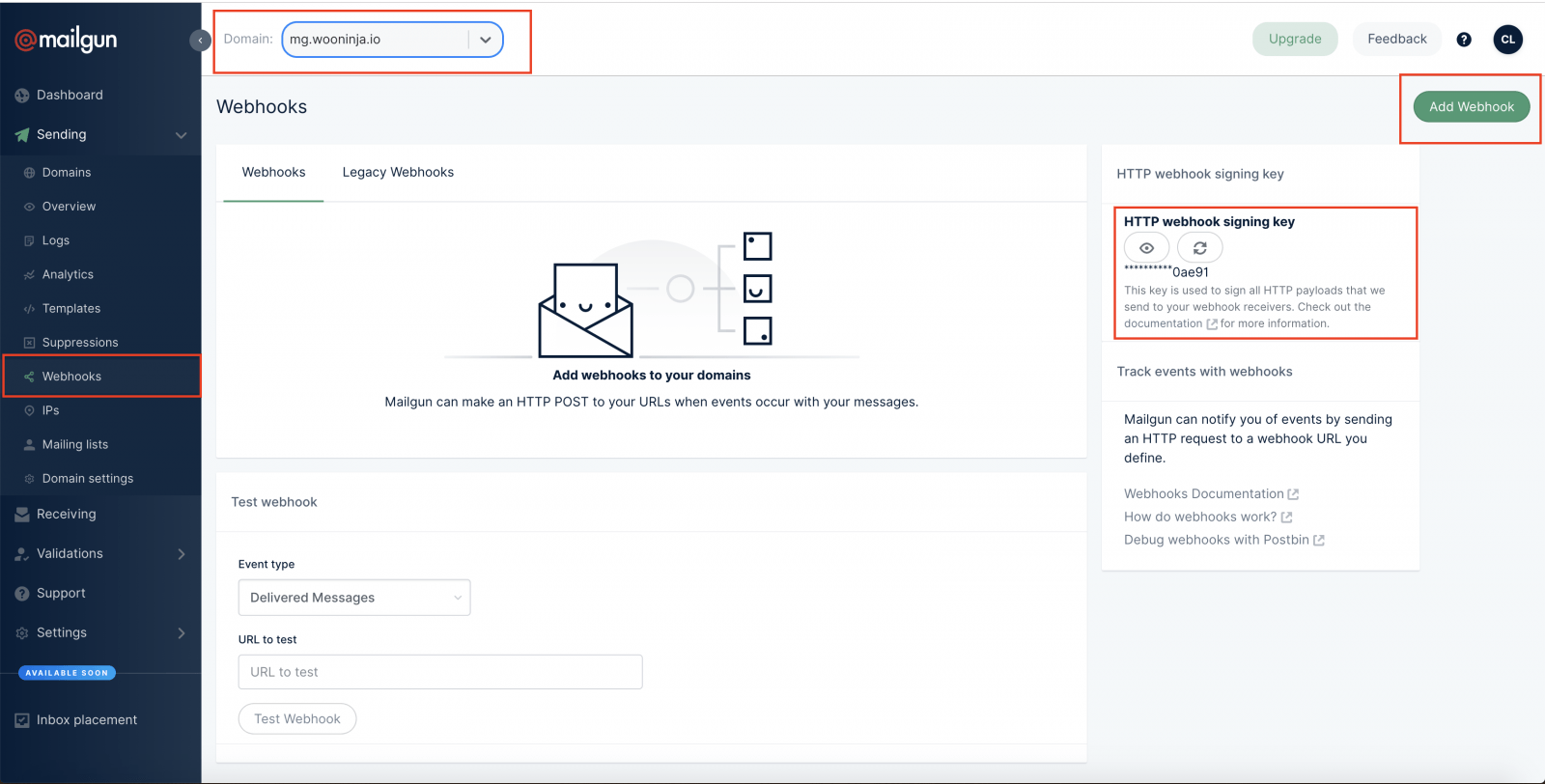Click the Add Webhook button
Viewport: 1545px width, 784px height.
click(1472, 106)
